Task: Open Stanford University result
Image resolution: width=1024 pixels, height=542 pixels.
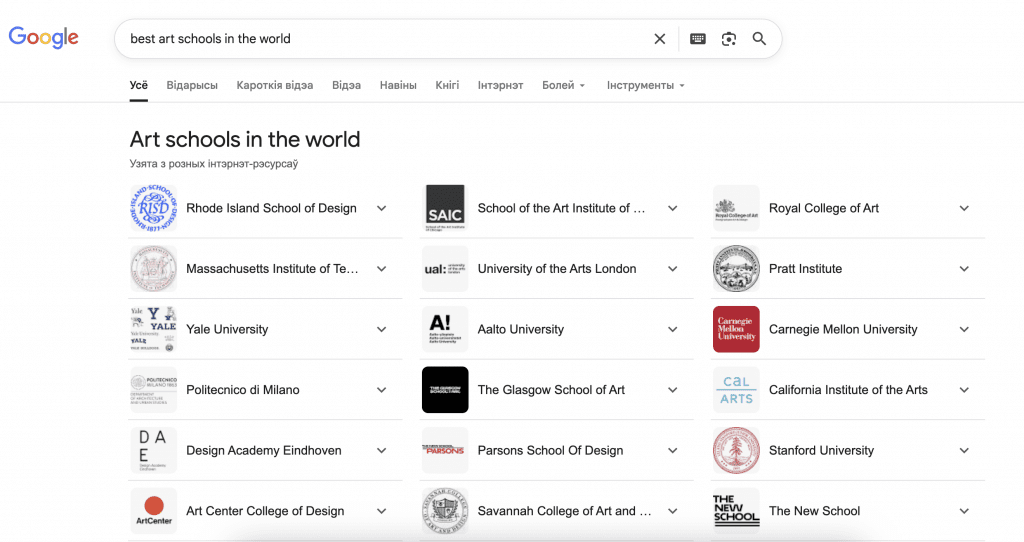Action: (x=821, y=450)
